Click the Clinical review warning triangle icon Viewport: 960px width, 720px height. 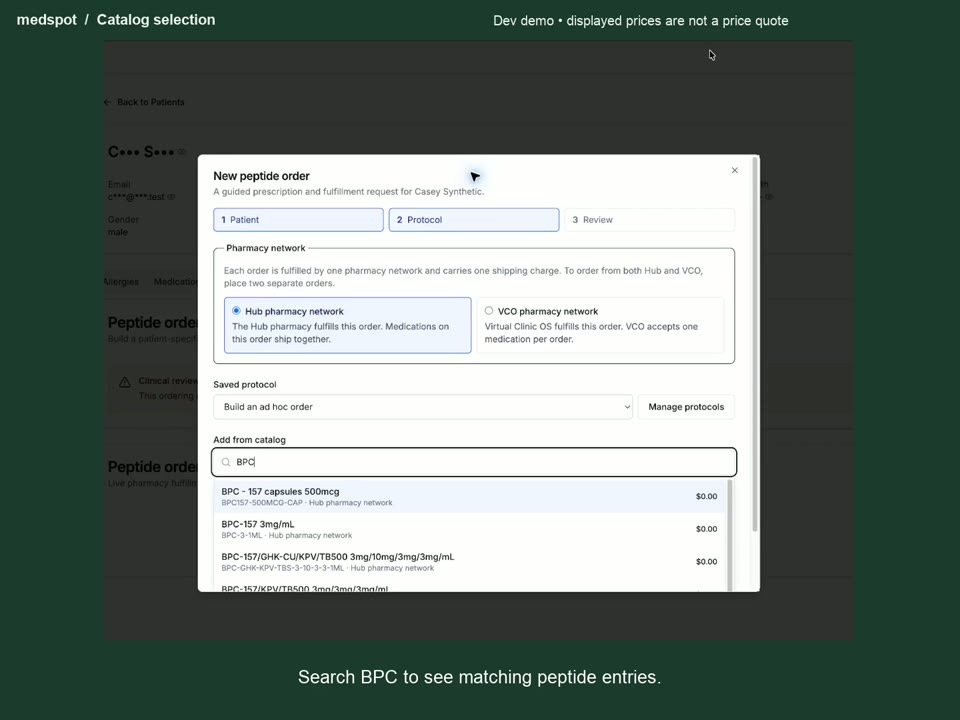coord(124,382)
